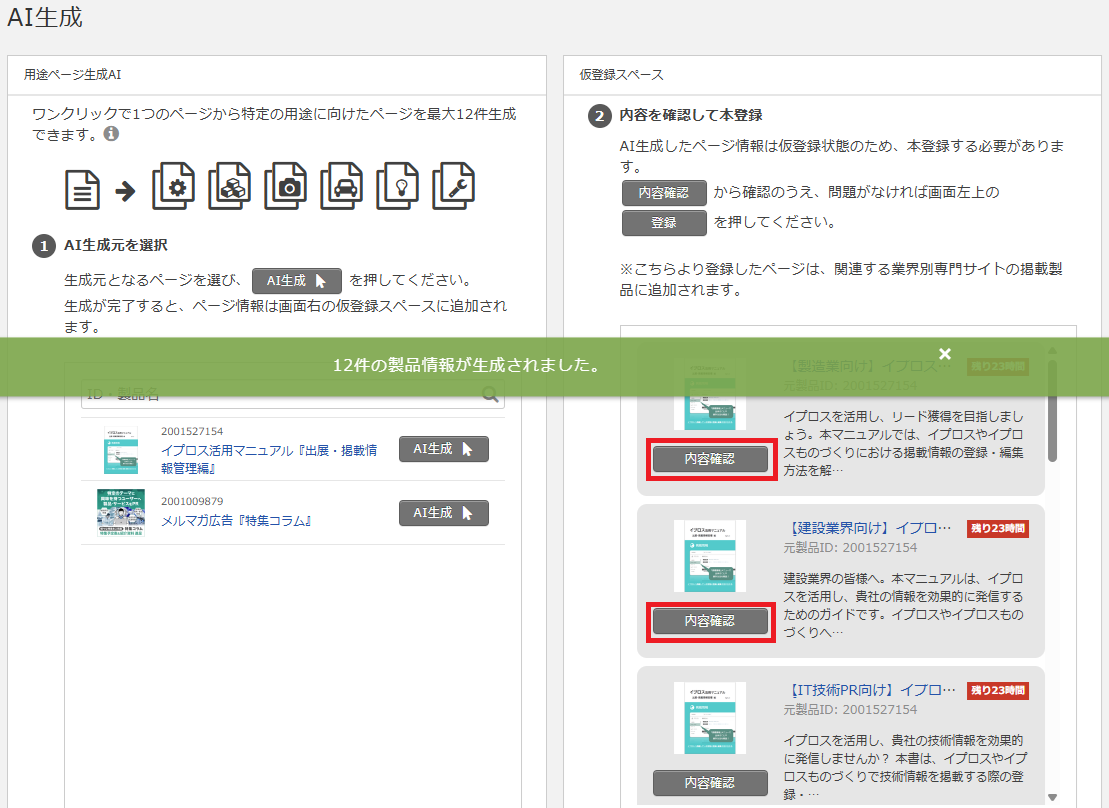Viewport: 1109px width, 808px height.
Task: Open 内容確認 for 製造業向け item
Action: [x=710, y=459]
